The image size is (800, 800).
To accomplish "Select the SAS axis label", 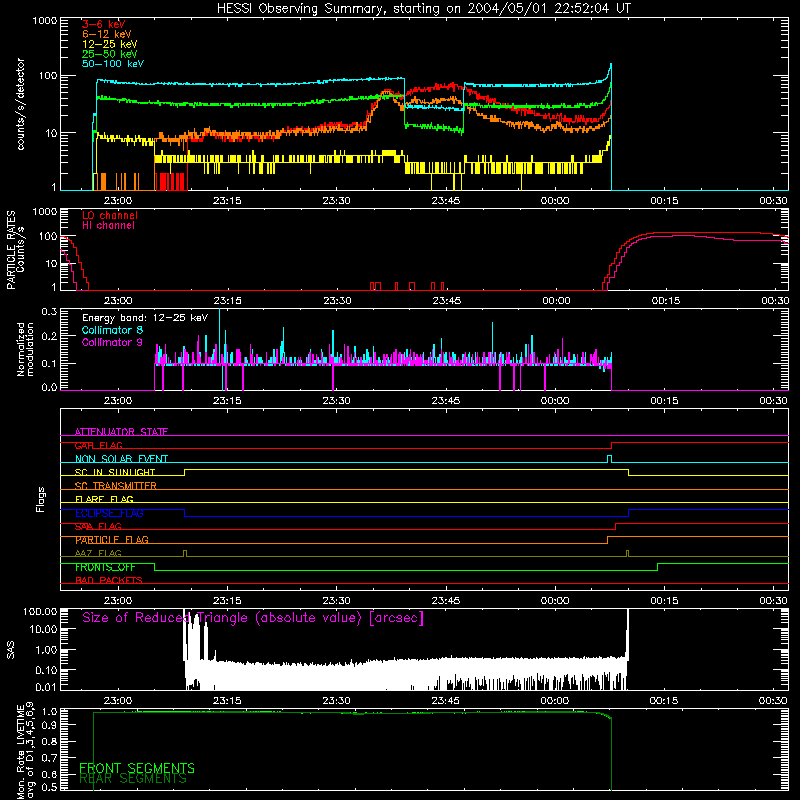I will pos(11,650).
